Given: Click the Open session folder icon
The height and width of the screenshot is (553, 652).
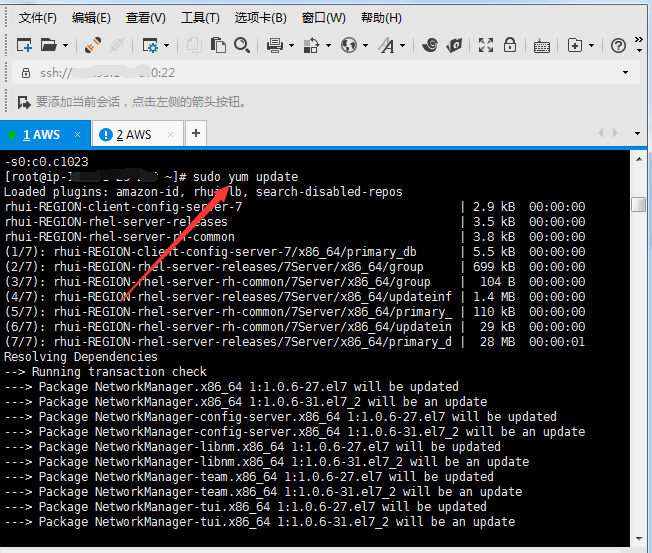Looking at the screenshot, I should (49, 45).
